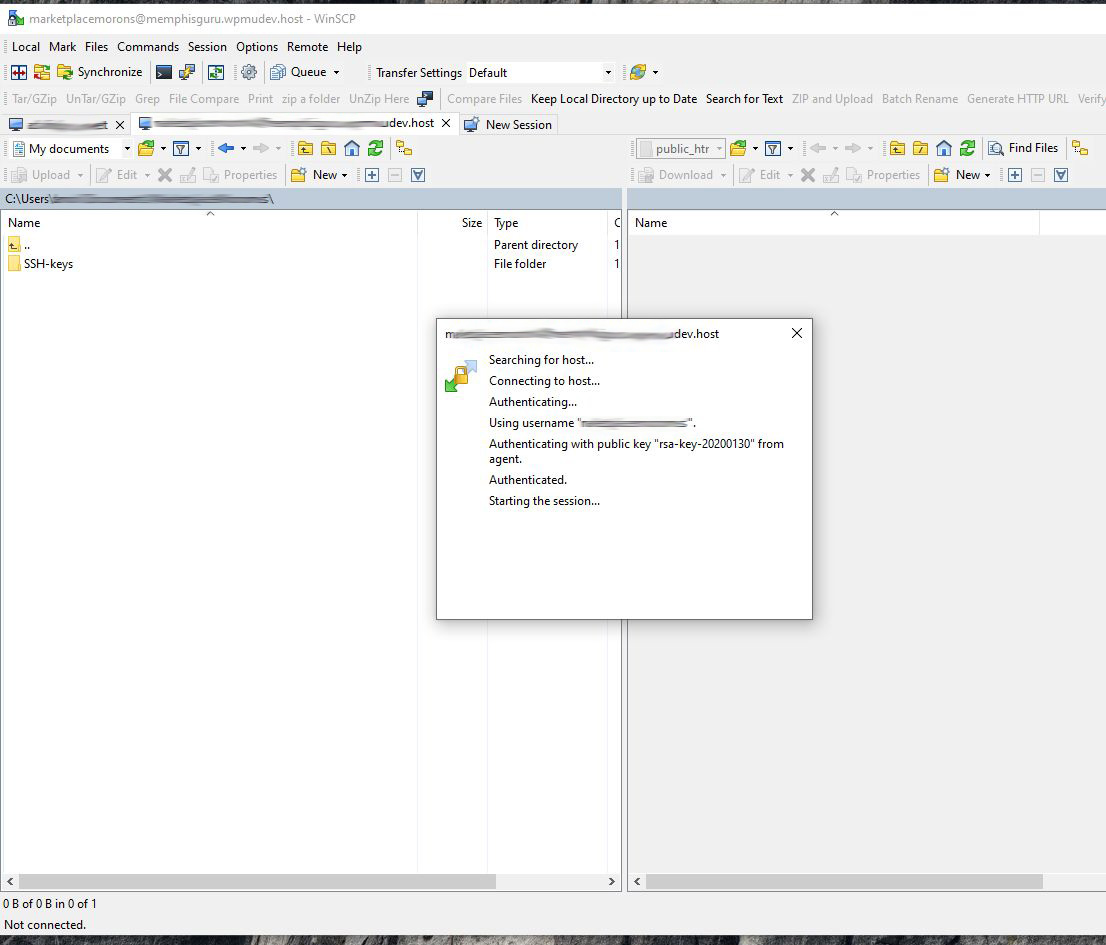Go to local parent directory icon
Screen dimensions: 1106x945
pos(305,148)
